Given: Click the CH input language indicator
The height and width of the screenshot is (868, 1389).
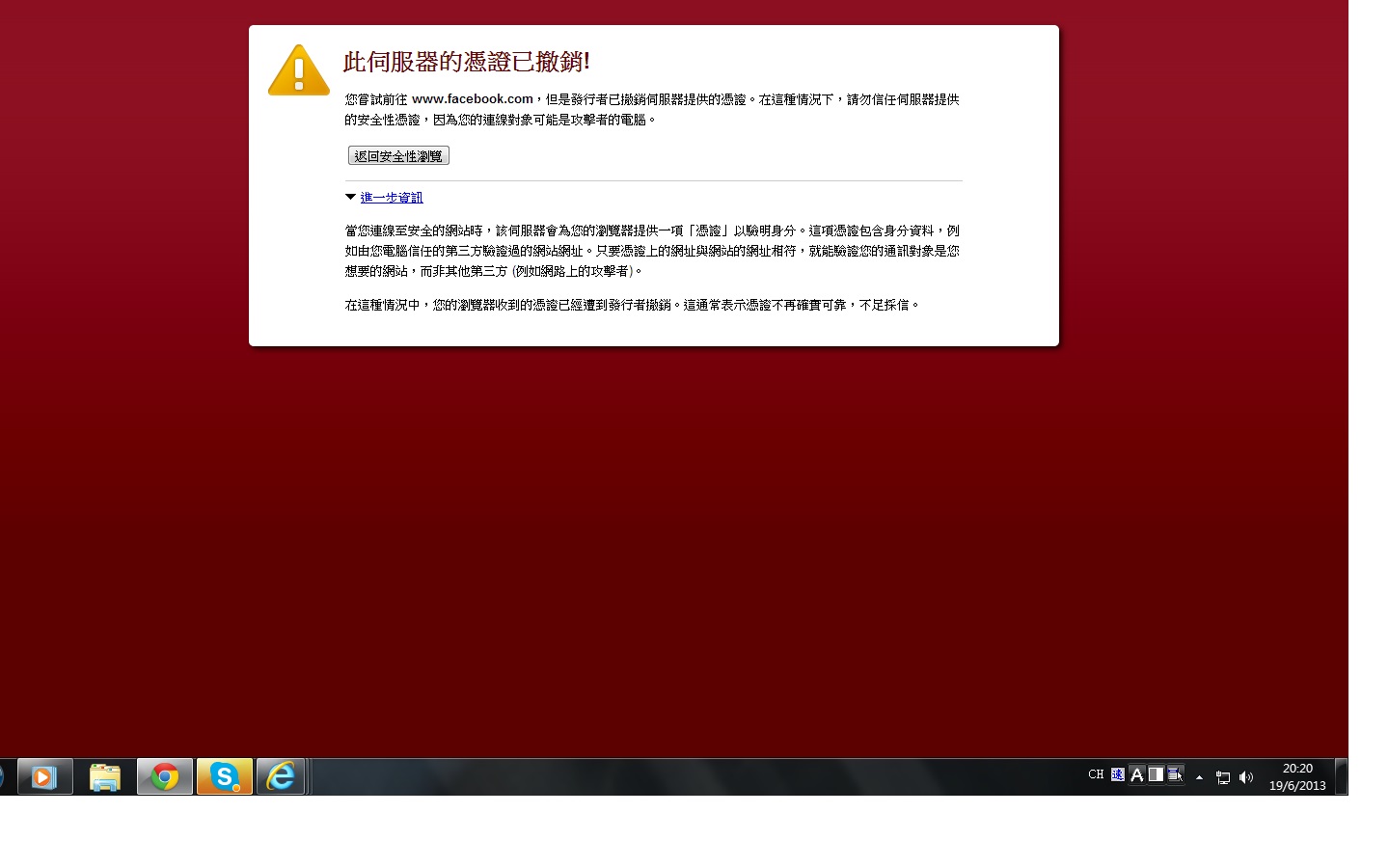Looking at the screenshot, I should (x=1096, y=774).
